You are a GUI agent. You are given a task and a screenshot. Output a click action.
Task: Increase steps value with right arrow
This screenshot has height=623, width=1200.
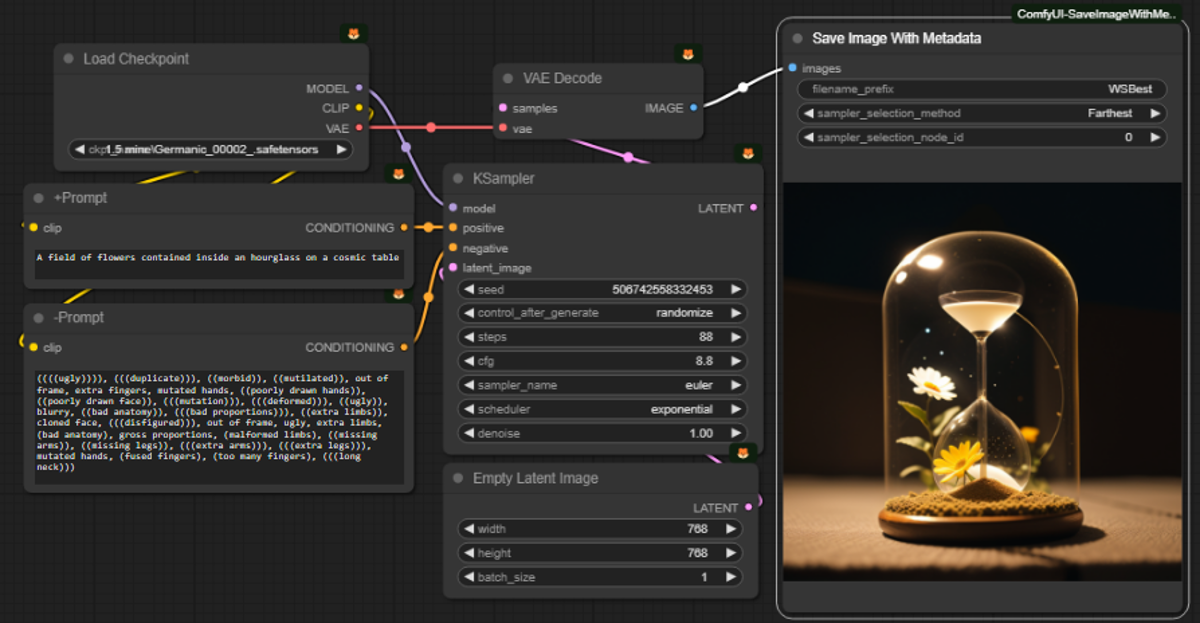[736, 337]
